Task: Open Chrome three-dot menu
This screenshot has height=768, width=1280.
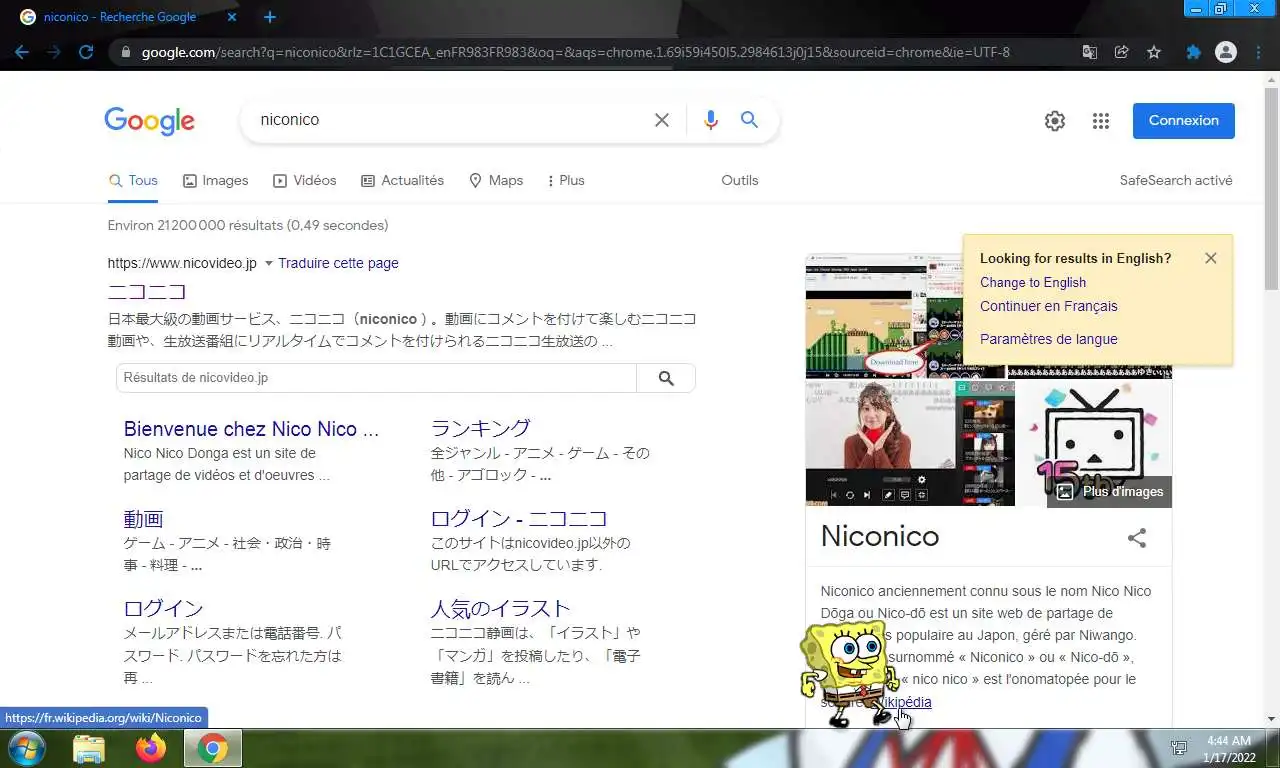Action: 1257,52
